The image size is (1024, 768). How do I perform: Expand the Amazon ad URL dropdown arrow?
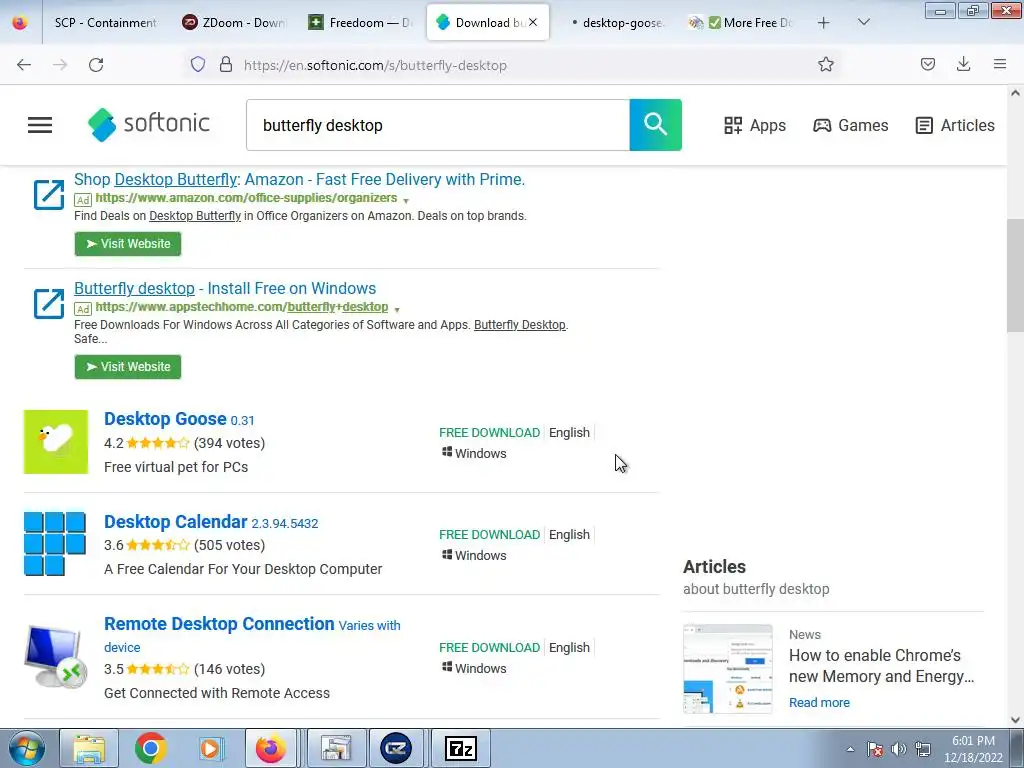406,200
